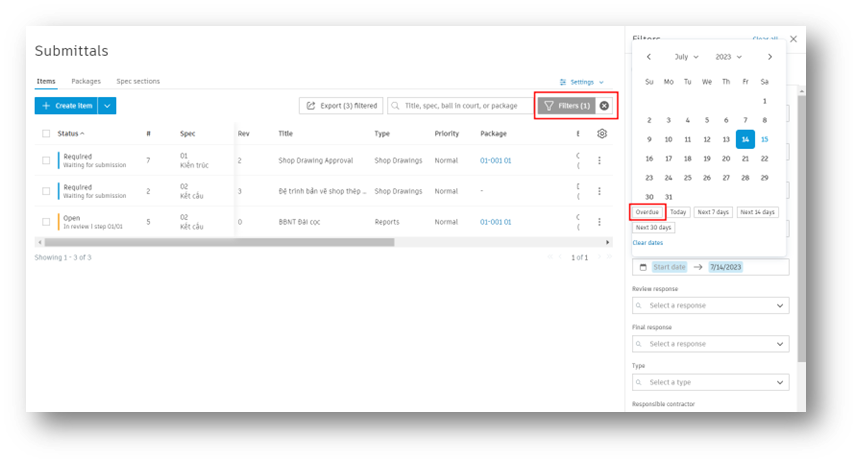Click the search field for title or spec
This screenshot has width=858, height=464.
[461, 106]
